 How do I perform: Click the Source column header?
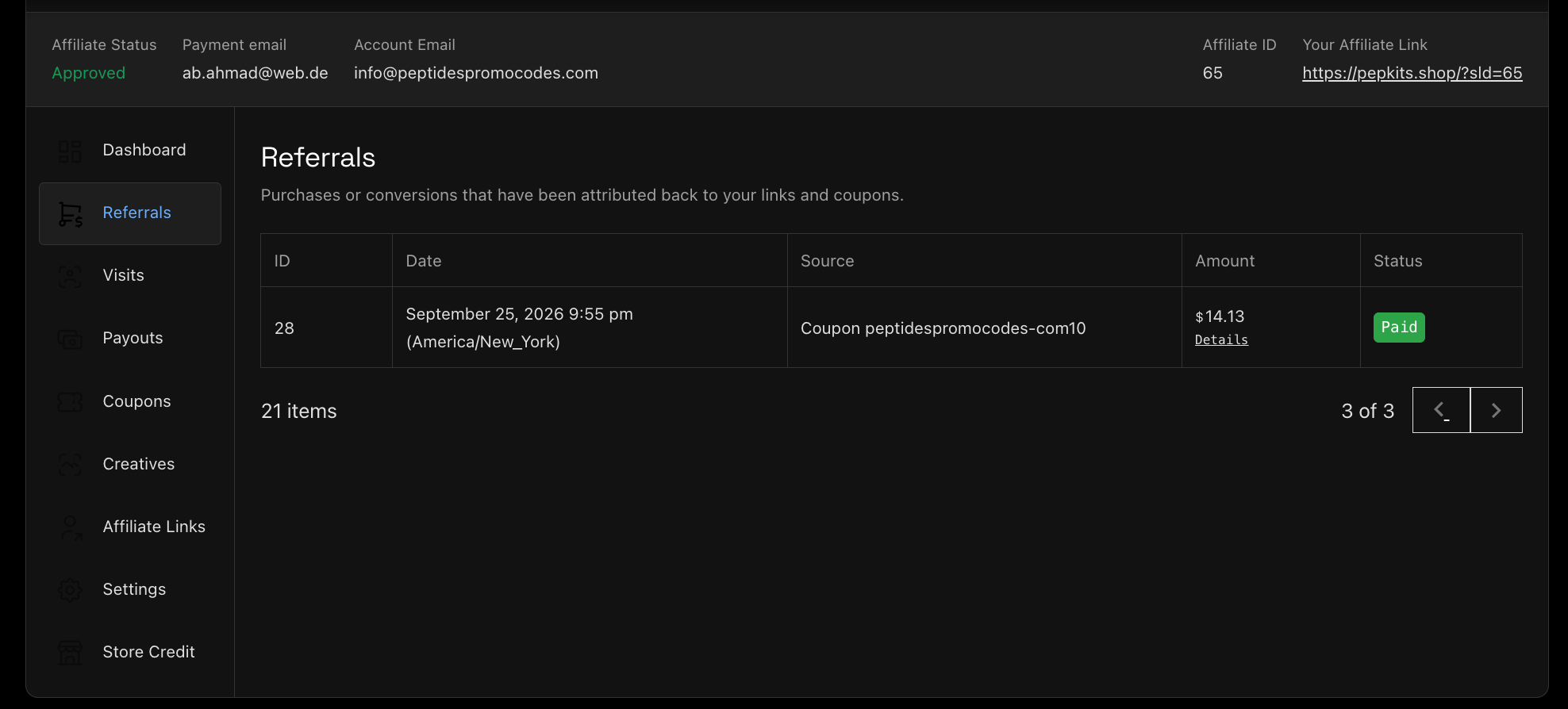[x=985, y=261]
